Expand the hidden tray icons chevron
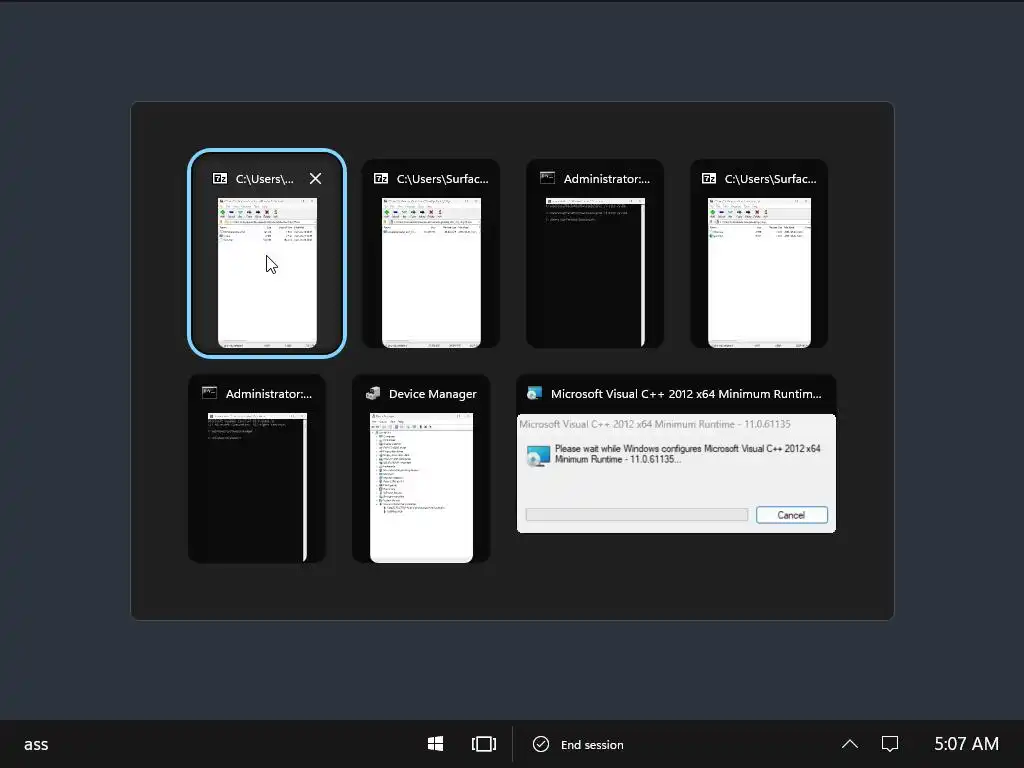 (x=850, y=744)
